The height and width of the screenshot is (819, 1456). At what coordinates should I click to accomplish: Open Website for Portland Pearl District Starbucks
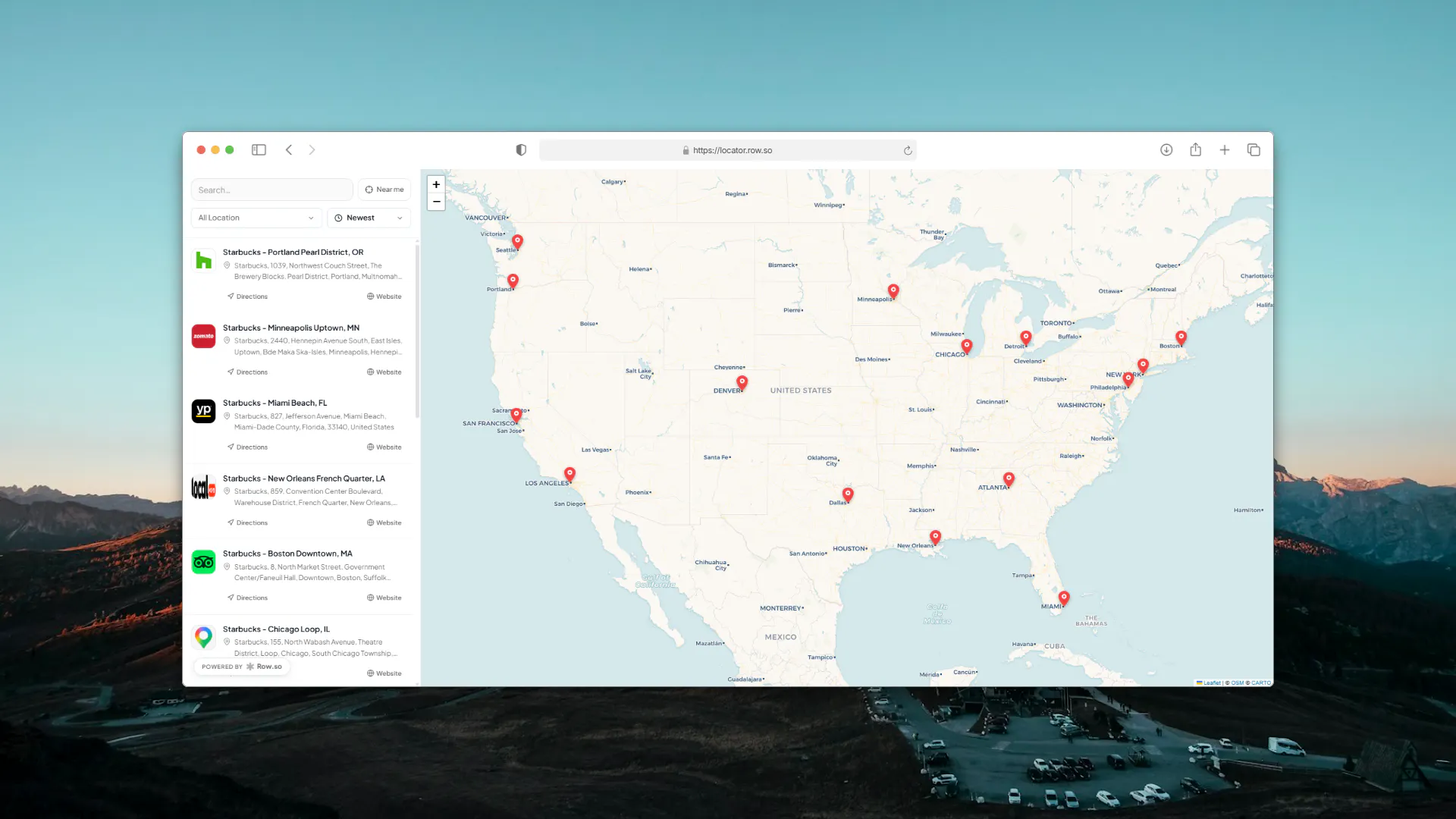point(384,297)
